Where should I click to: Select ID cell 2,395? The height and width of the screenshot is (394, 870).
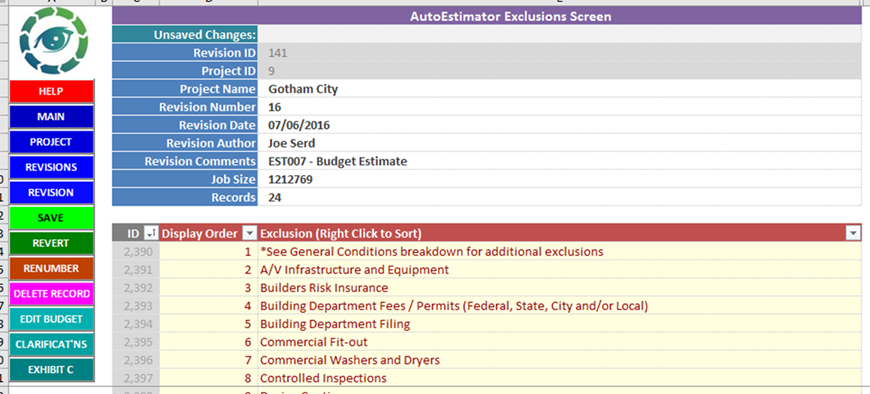(x=136, y=342)
